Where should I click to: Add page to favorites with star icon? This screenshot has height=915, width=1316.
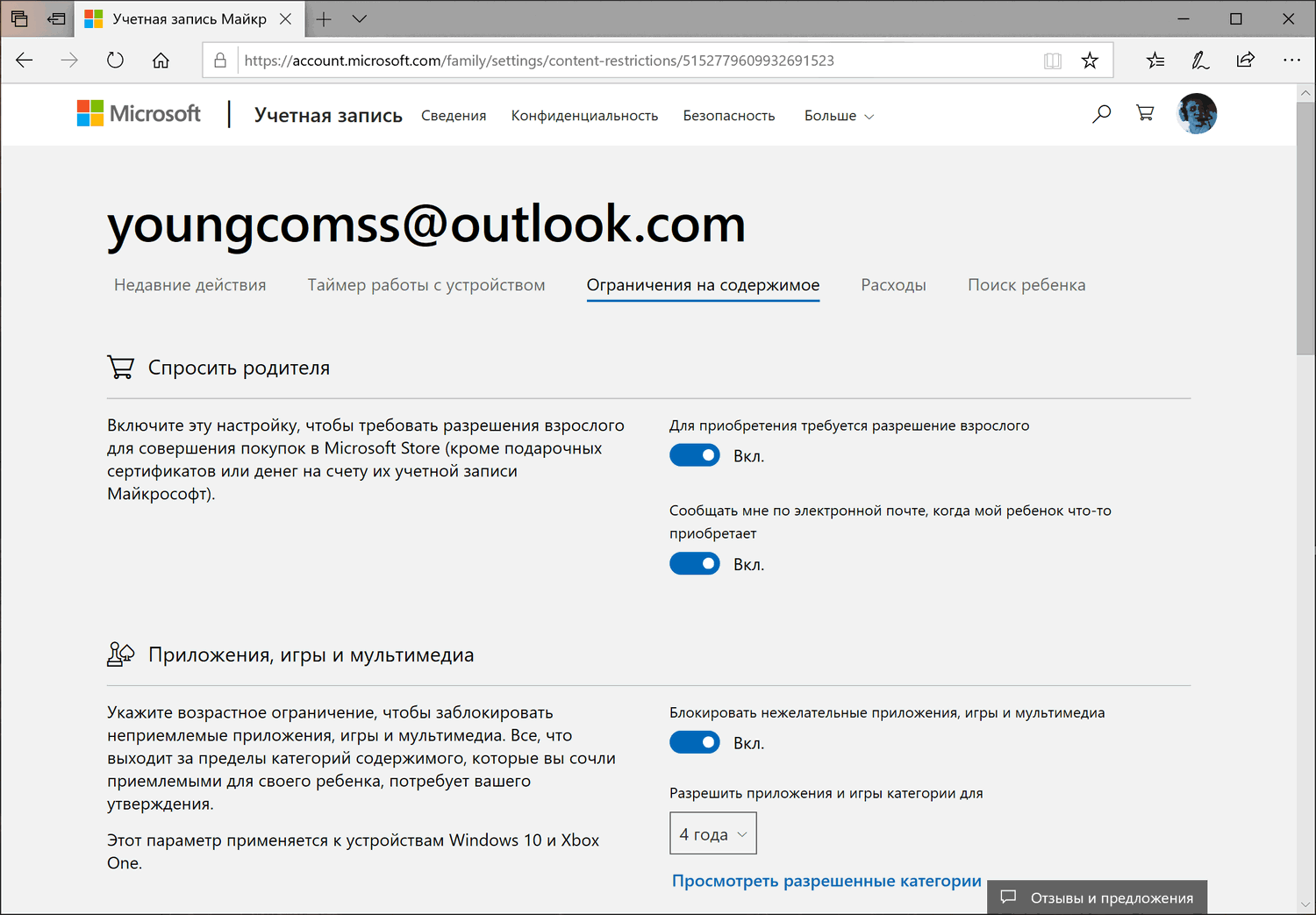point(1090,61)
